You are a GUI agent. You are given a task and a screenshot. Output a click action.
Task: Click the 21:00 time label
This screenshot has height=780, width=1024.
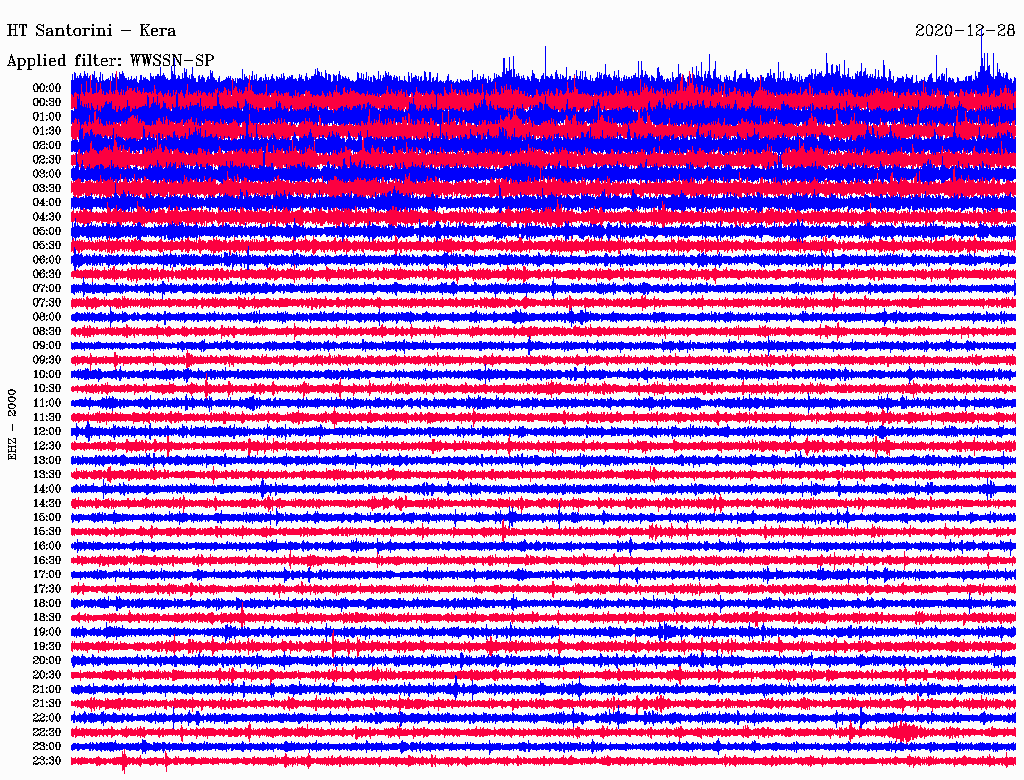[47, 690]
